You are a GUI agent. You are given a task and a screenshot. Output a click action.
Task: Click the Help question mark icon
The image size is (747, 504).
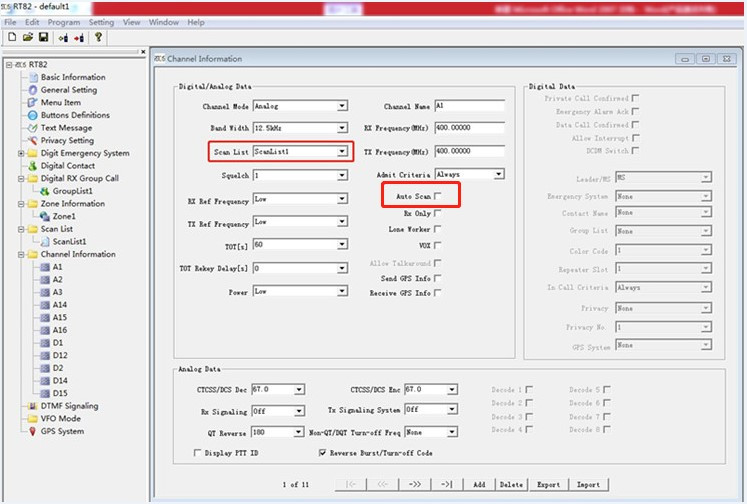(98, 38)
